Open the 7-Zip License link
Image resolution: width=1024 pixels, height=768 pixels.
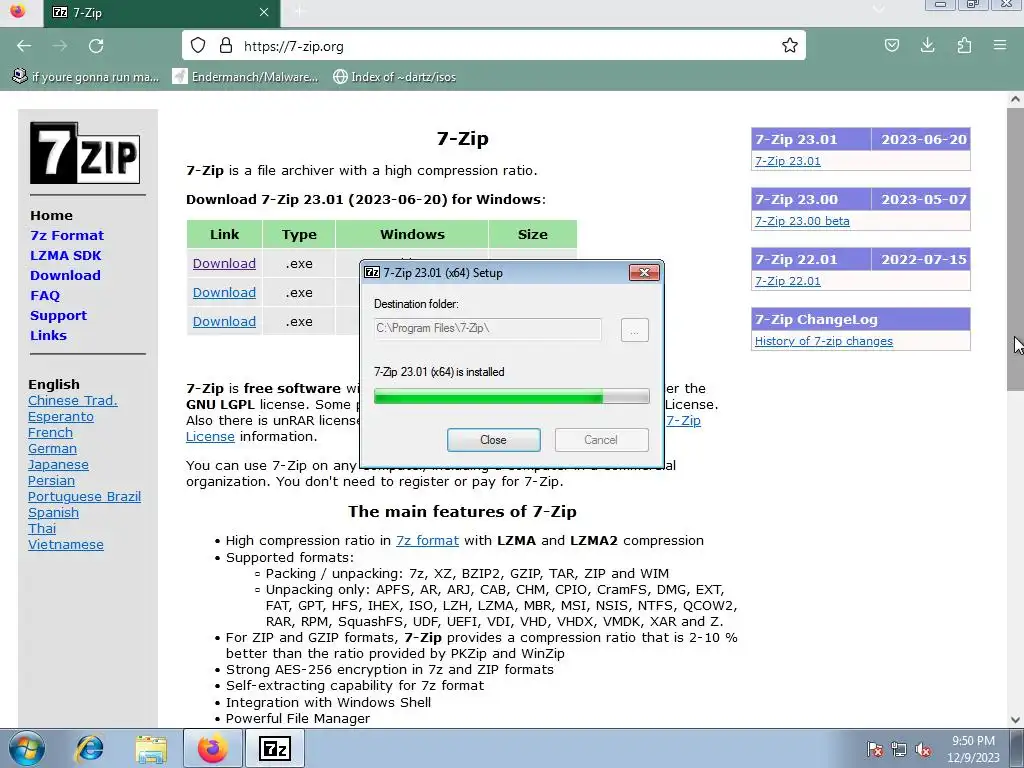tap(683, 421)
